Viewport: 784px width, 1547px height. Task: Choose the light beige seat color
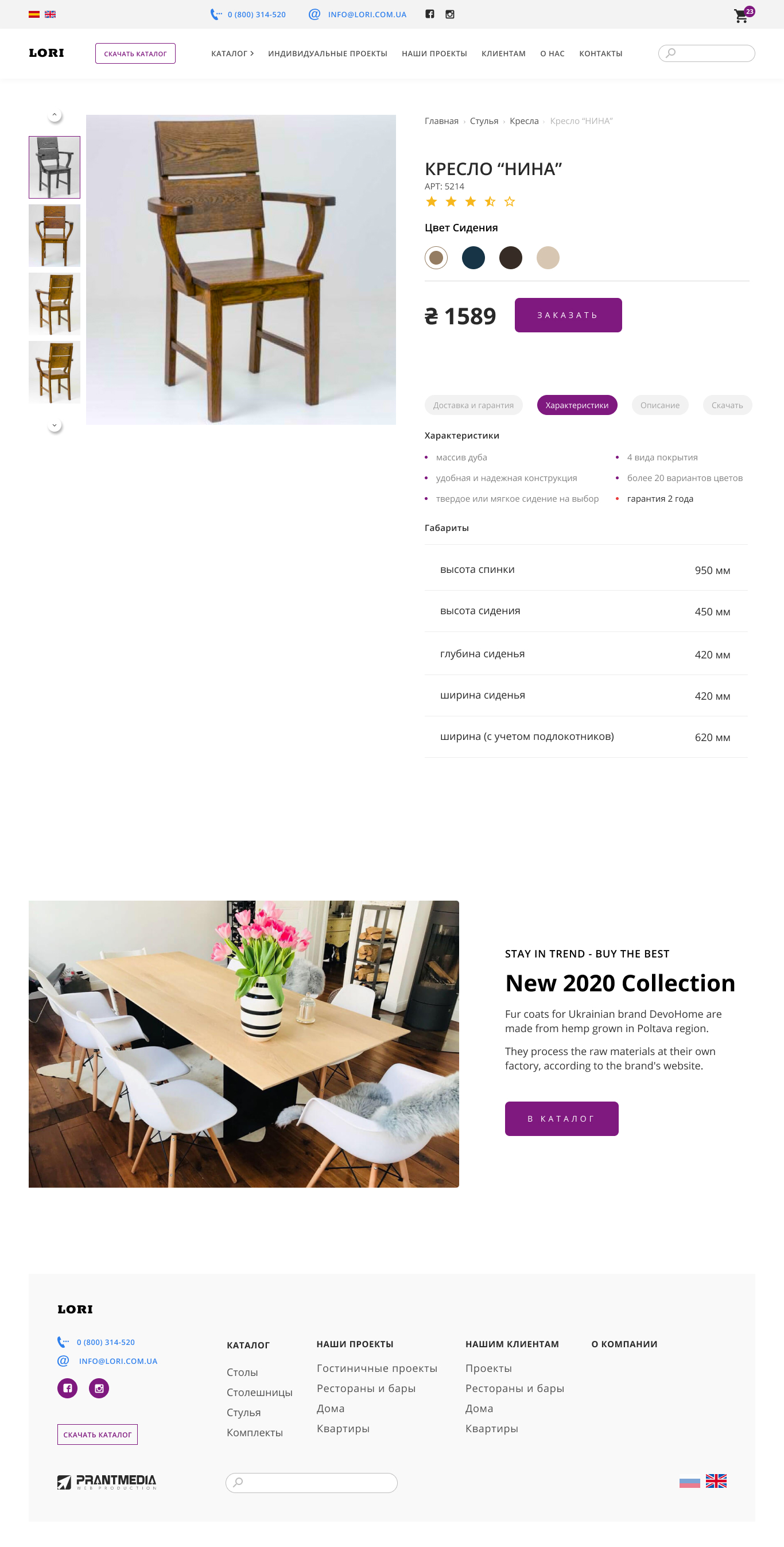[548, 258]
